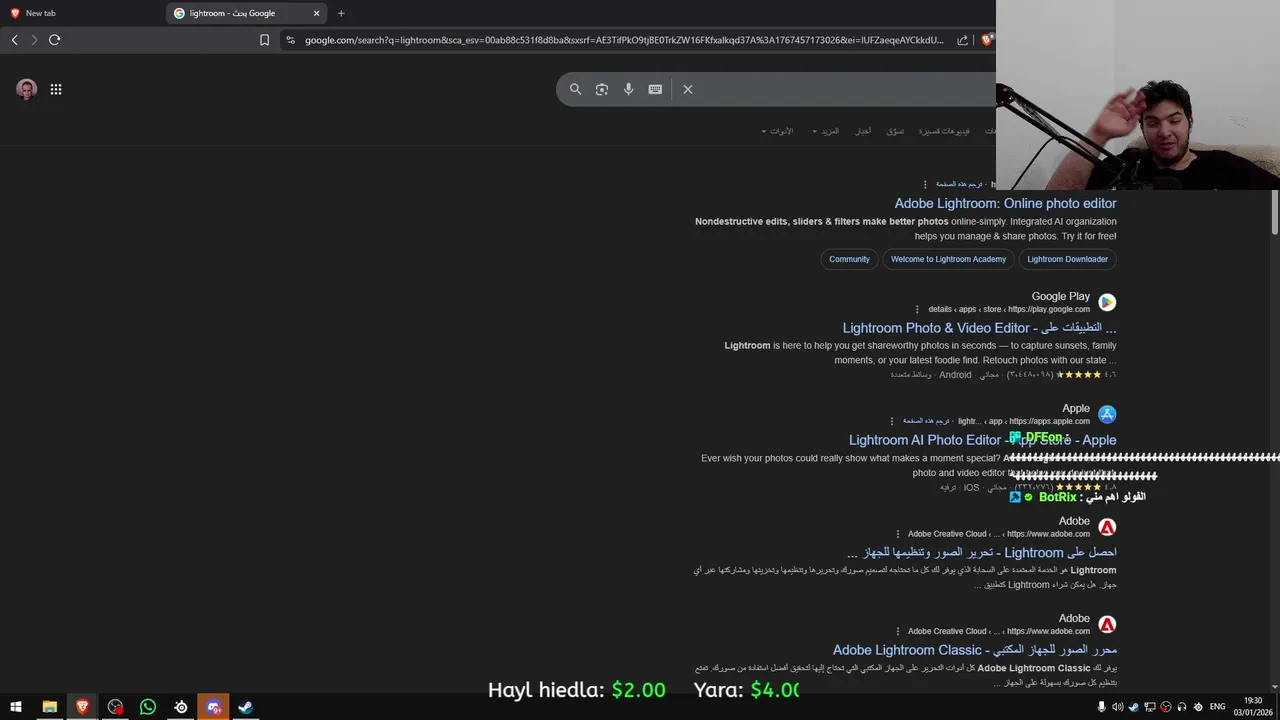Click the Google Play favicon
The width and height of the screenshot is (1280, 720).
[1107, 302]
